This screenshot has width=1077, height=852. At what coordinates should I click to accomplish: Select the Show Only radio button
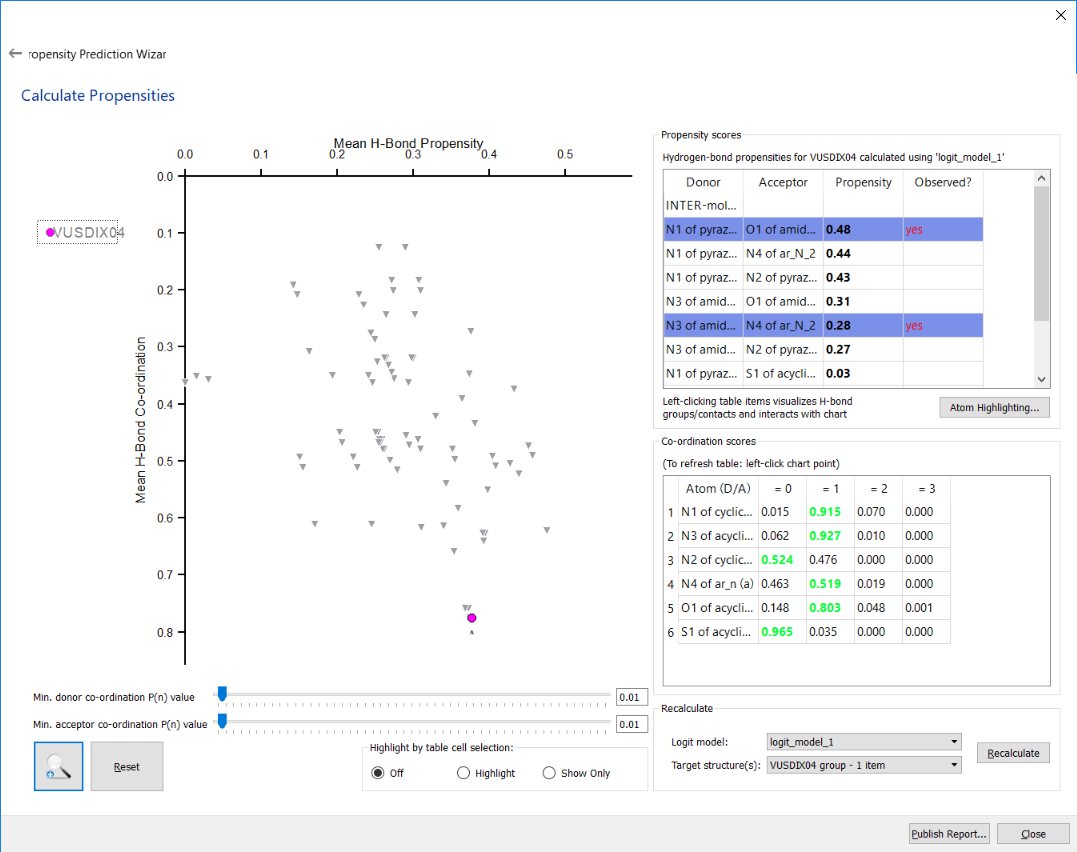point(549,773)
